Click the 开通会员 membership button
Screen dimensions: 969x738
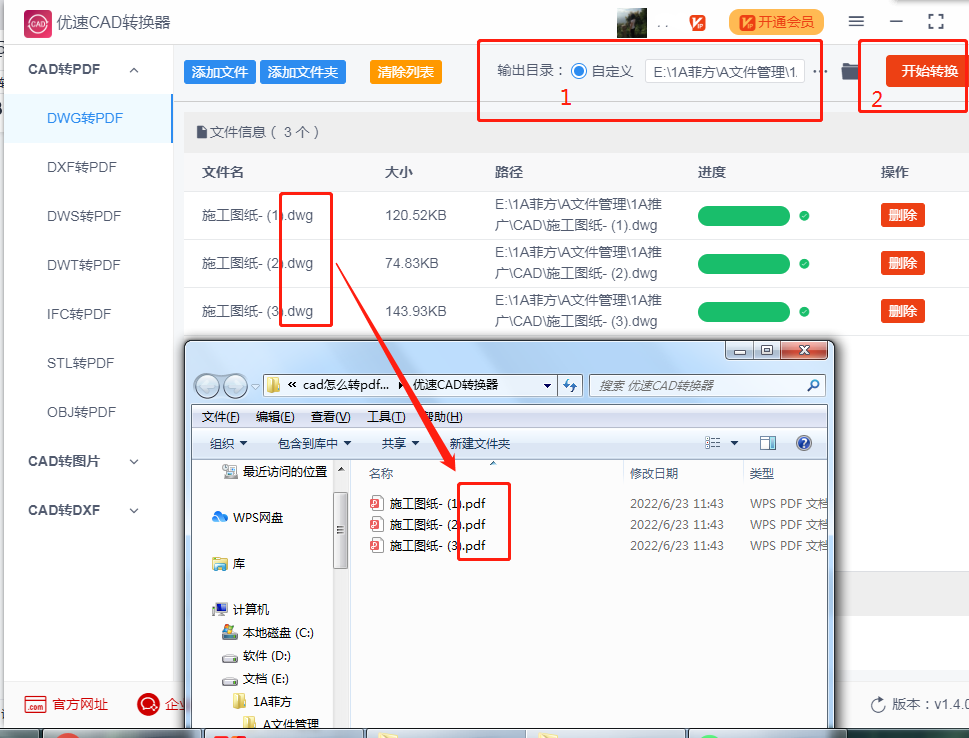point(776,22)
